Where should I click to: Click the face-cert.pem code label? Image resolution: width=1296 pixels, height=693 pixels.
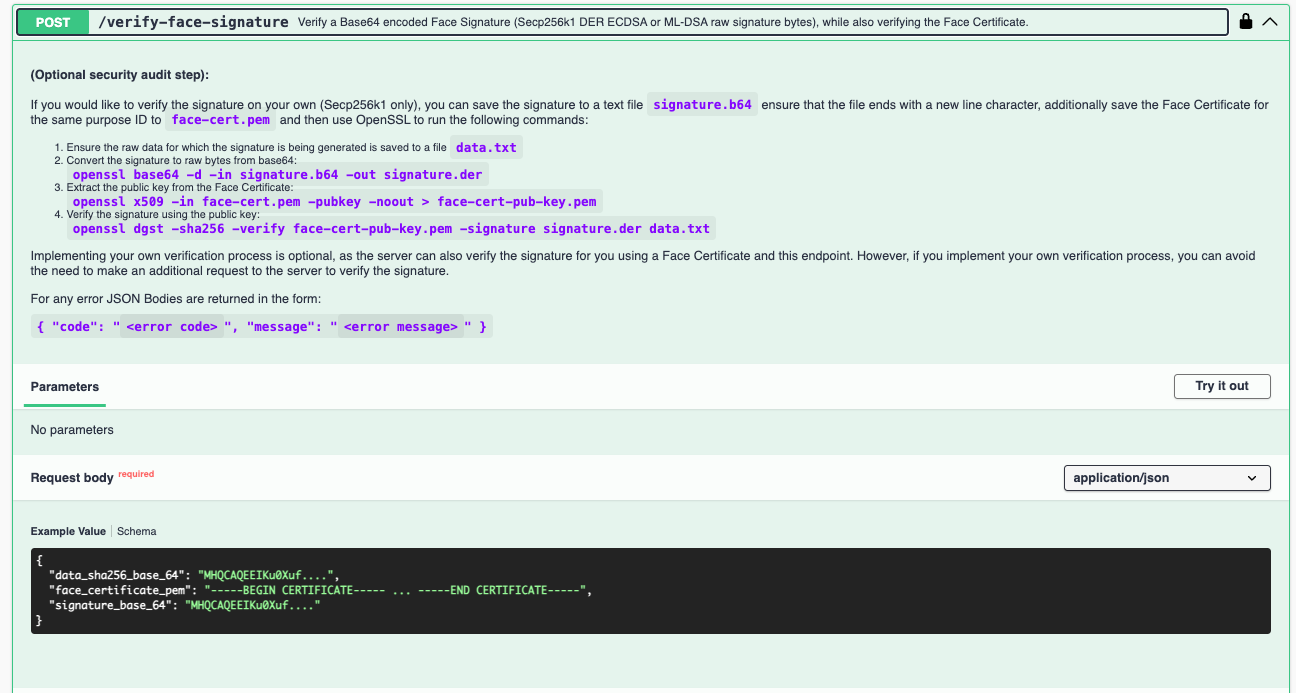click(220, 119)
